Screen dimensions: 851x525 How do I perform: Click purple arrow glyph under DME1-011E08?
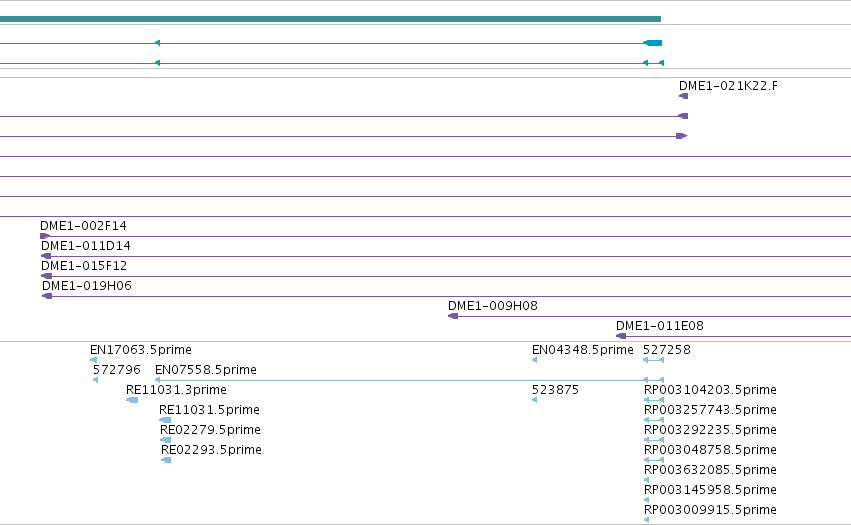621,336
